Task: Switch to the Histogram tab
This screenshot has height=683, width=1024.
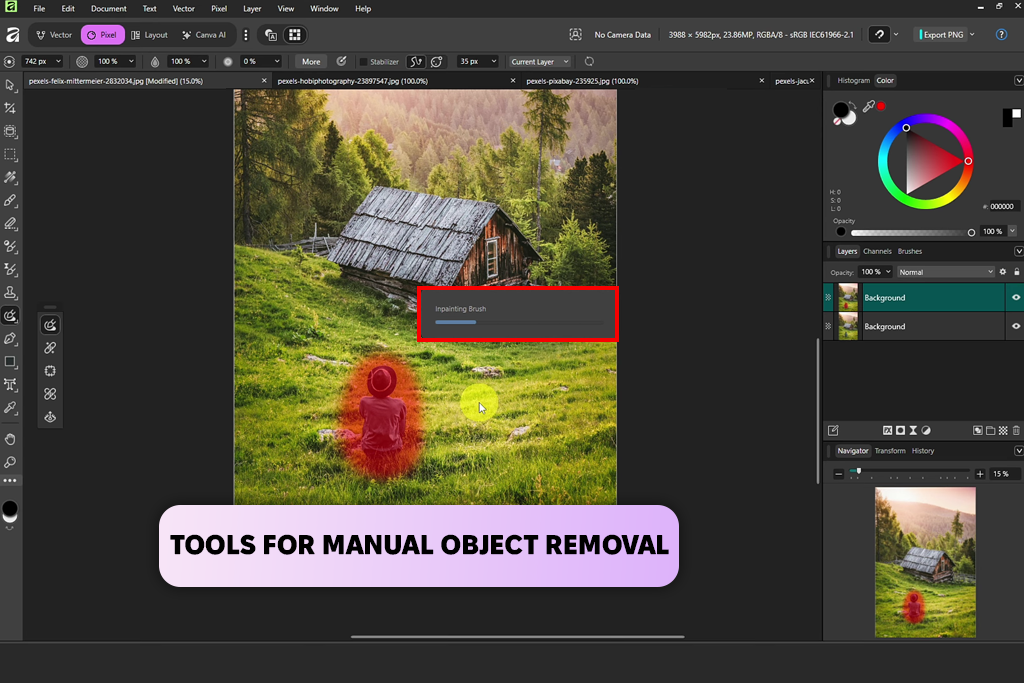Action: coord(854,80)
